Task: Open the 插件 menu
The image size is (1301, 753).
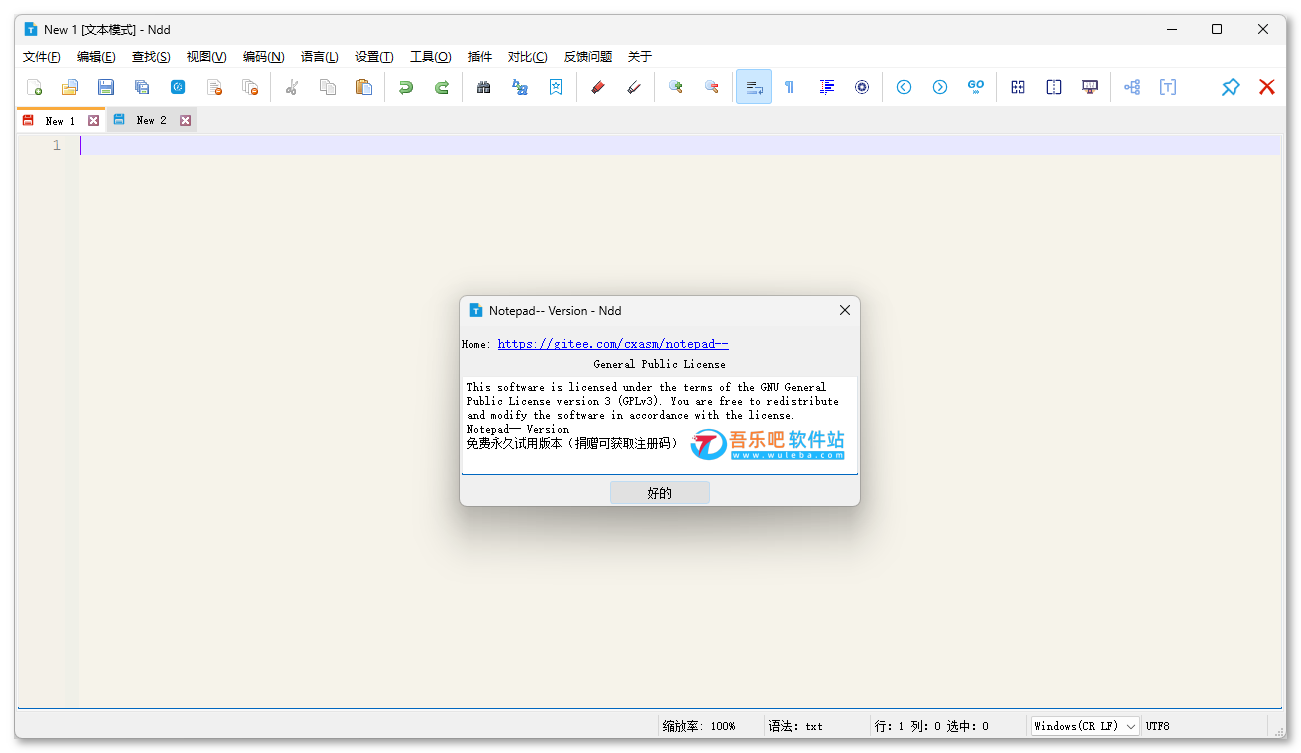Action: [480, 57]
